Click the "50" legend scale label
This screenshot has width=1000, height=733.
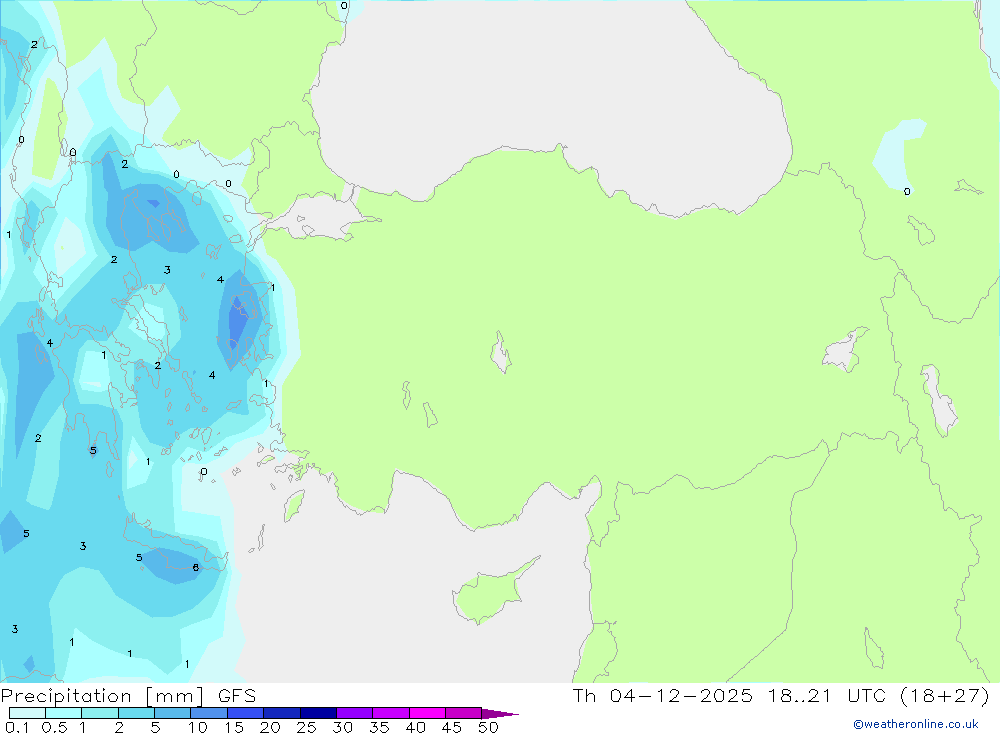pos(488,727)
